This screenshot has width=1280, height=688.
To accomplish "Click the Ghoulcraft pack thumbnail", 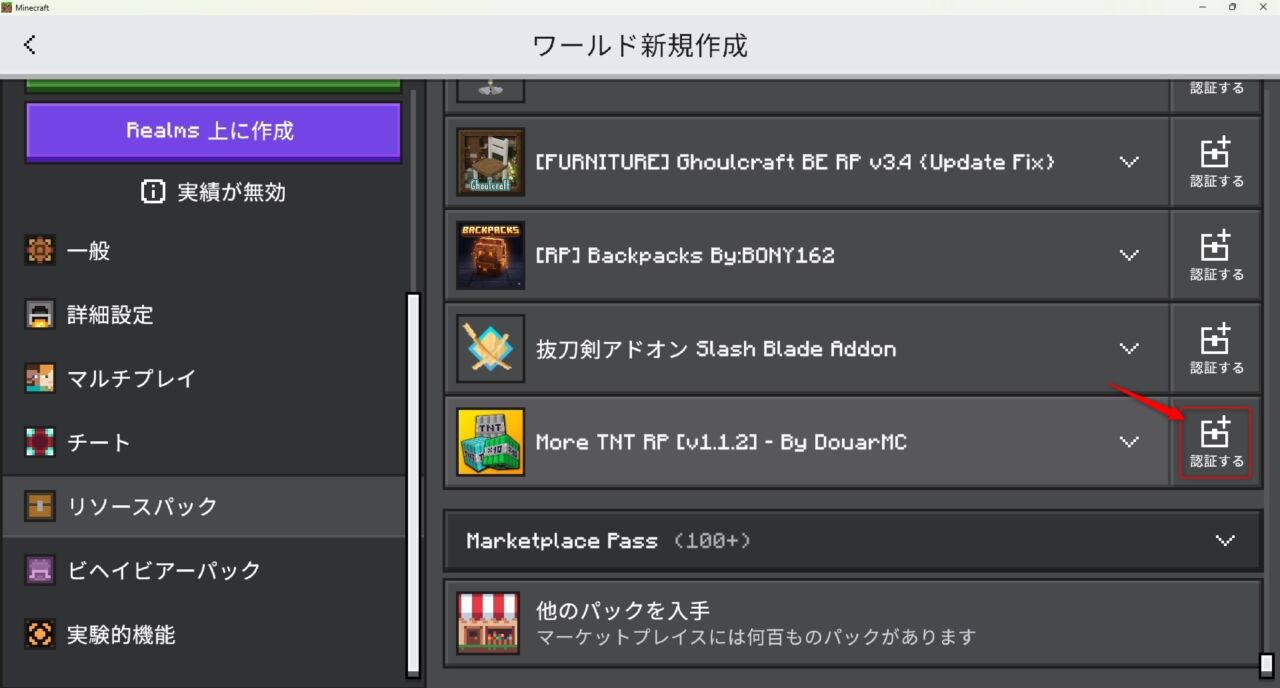I will (490, 162).
